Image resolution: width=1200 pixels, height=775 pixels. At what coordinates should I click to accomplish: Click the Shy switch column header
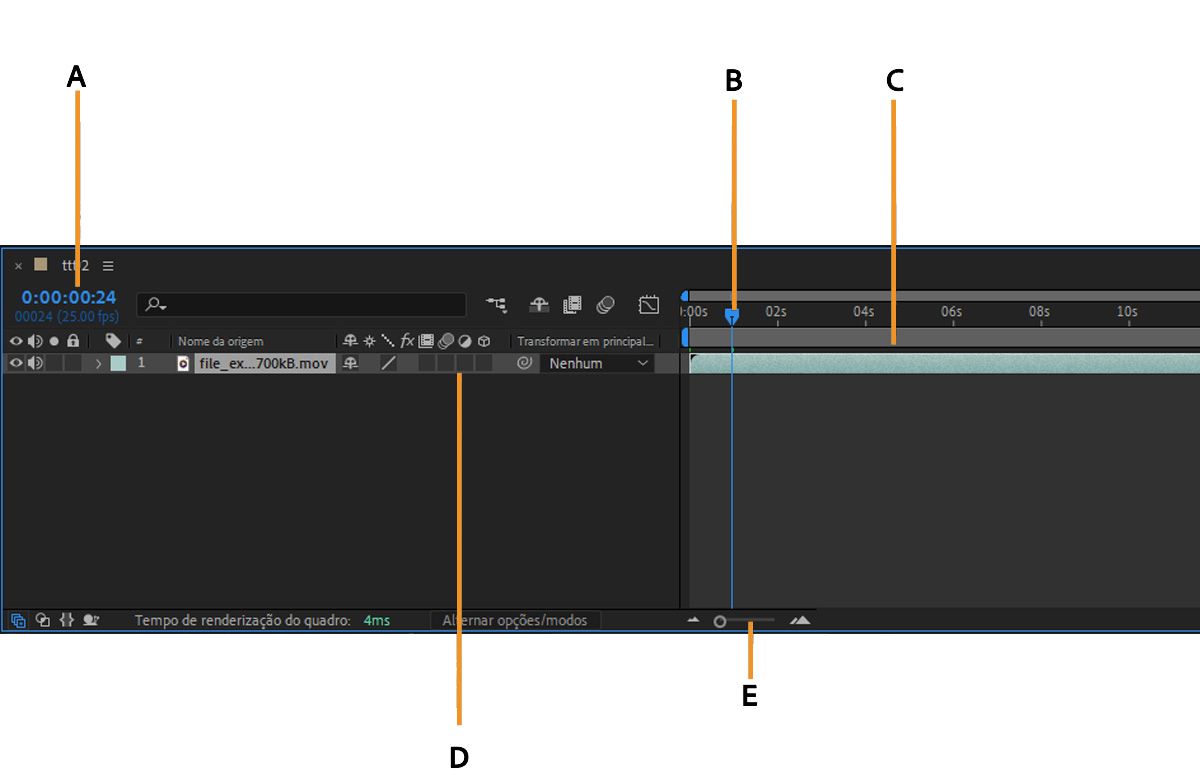[350, 341]
